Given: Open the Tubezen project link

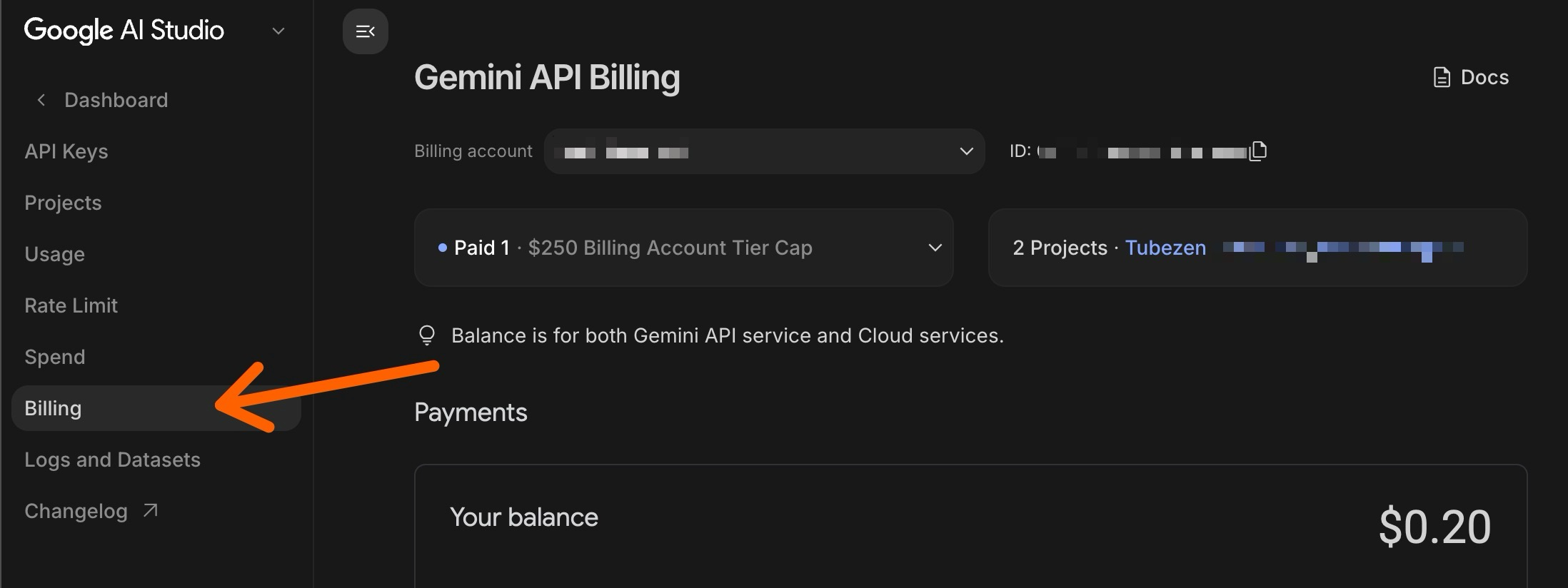Looking at the screenshot, I should (x=1165, y=248).
